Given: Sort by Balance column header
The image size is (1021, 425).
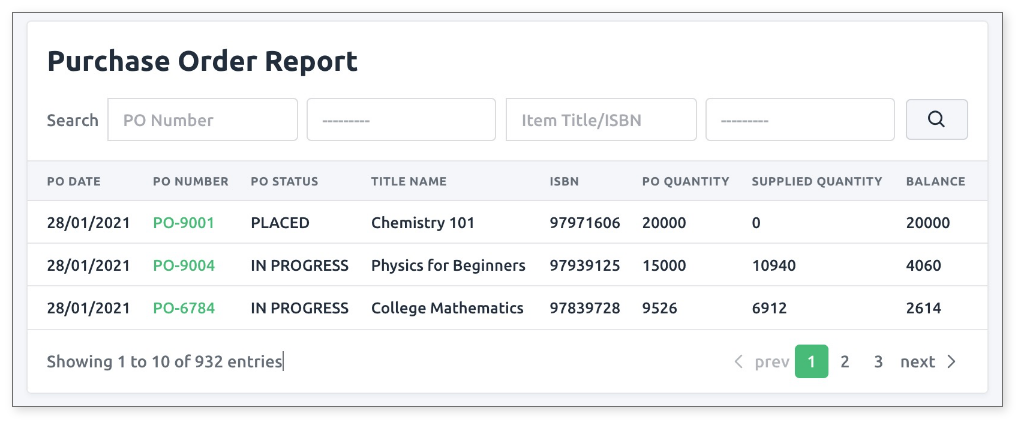Looking at the screenshot, I should click(935, 182).
